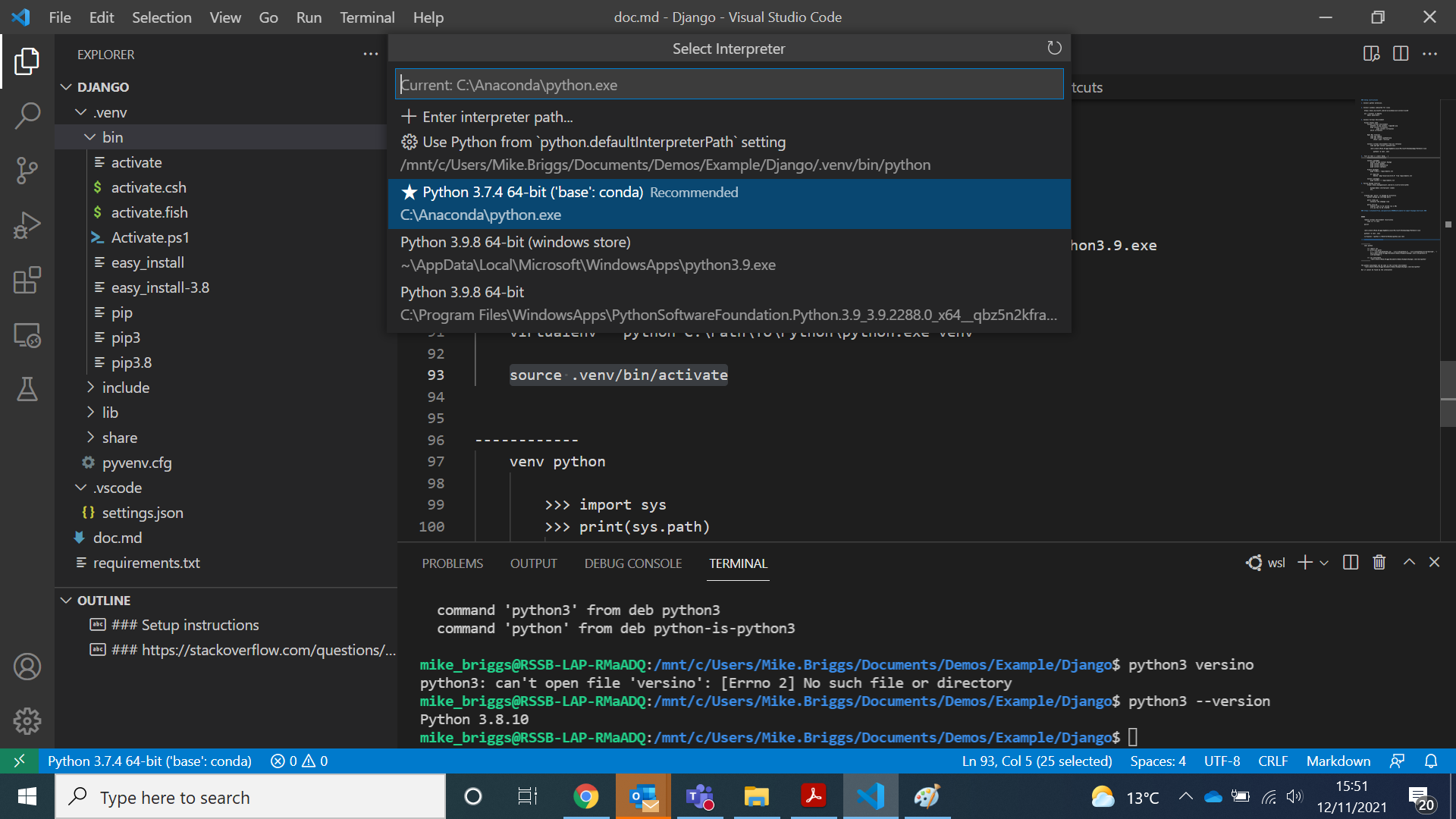Screen dimensions: 1456x819
Task: Open the notifications bell
Action: pos(1432,761)
